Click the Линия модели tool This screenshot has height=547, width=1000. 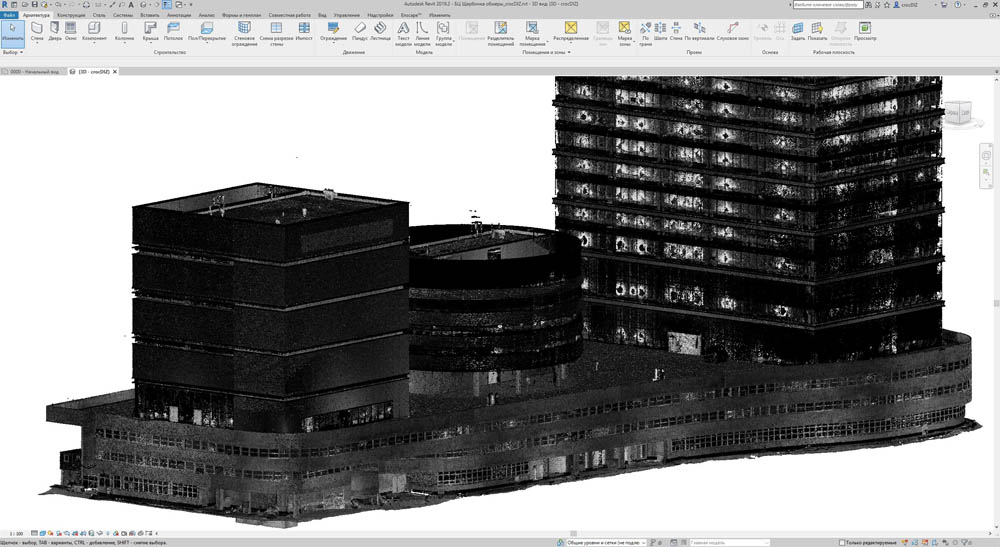422,33
